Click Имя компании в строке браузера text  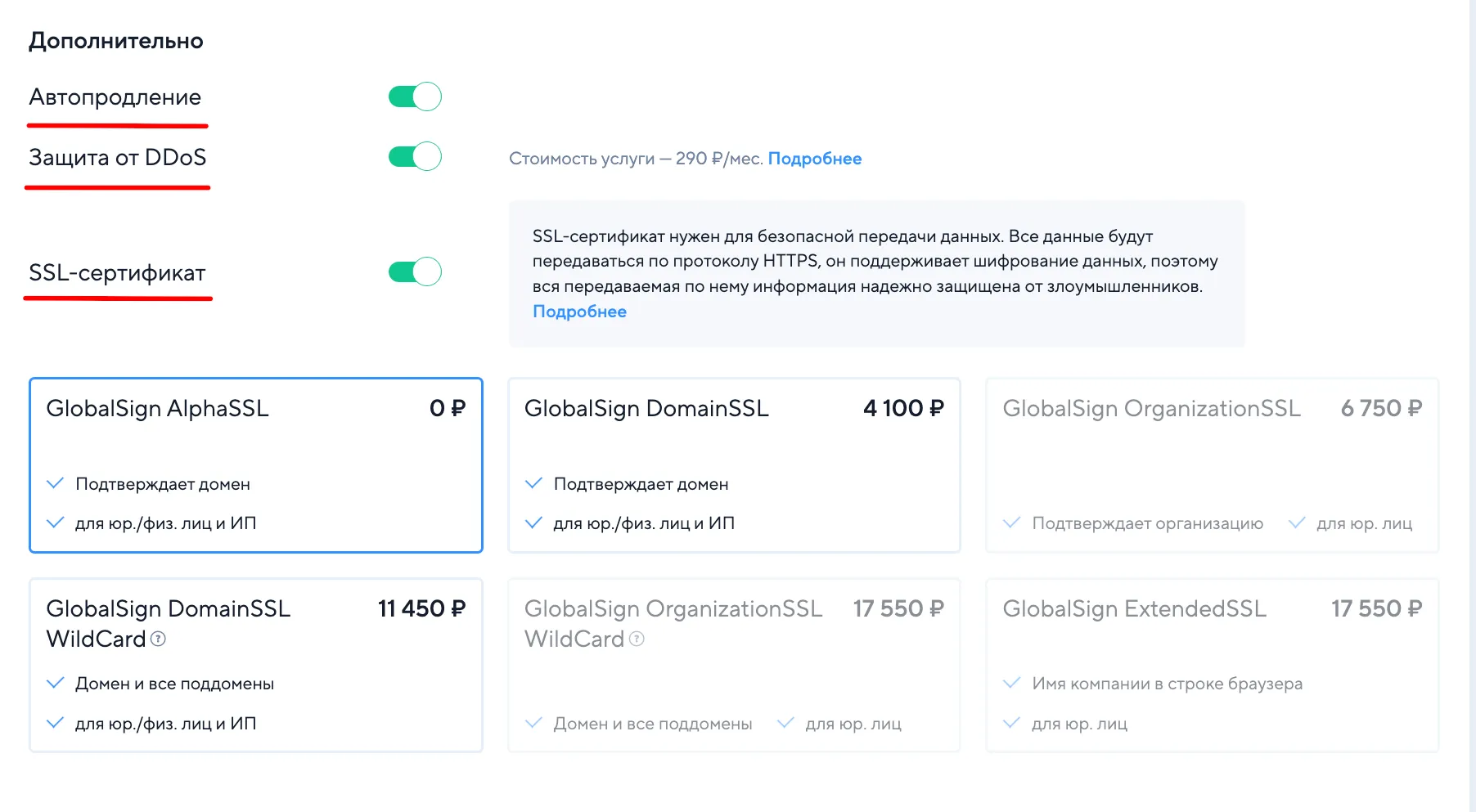click(x=1168, y=684)
